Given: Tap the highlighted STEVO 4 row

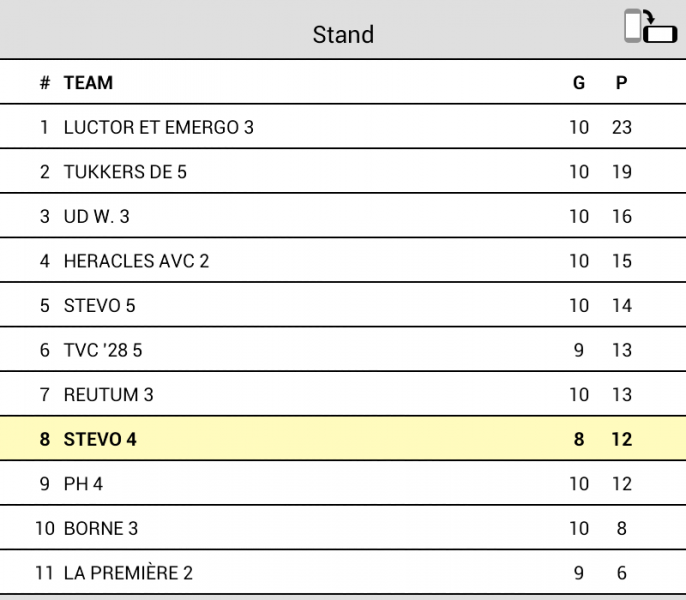Looking at the screenshot, I should (343, 439).
